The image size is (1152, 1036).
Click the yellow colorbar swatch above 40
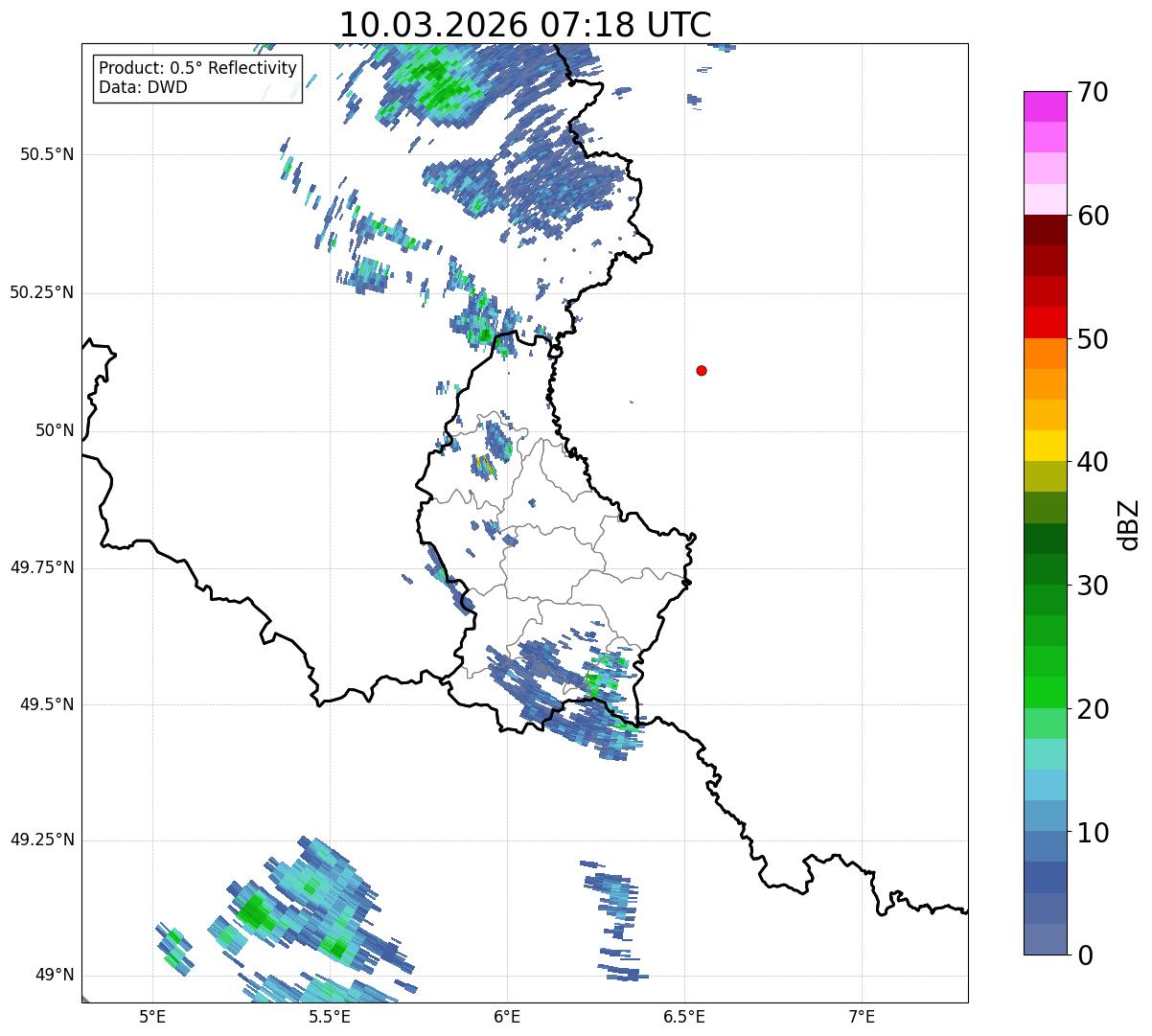[1045, 446]
